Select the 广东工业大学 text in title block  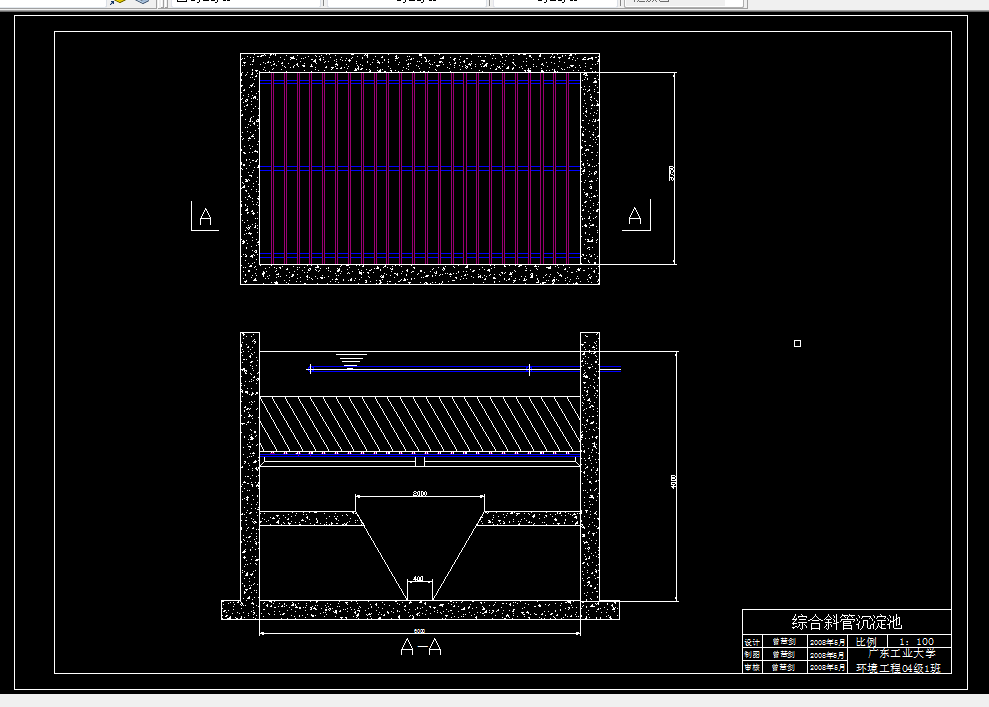901,653
